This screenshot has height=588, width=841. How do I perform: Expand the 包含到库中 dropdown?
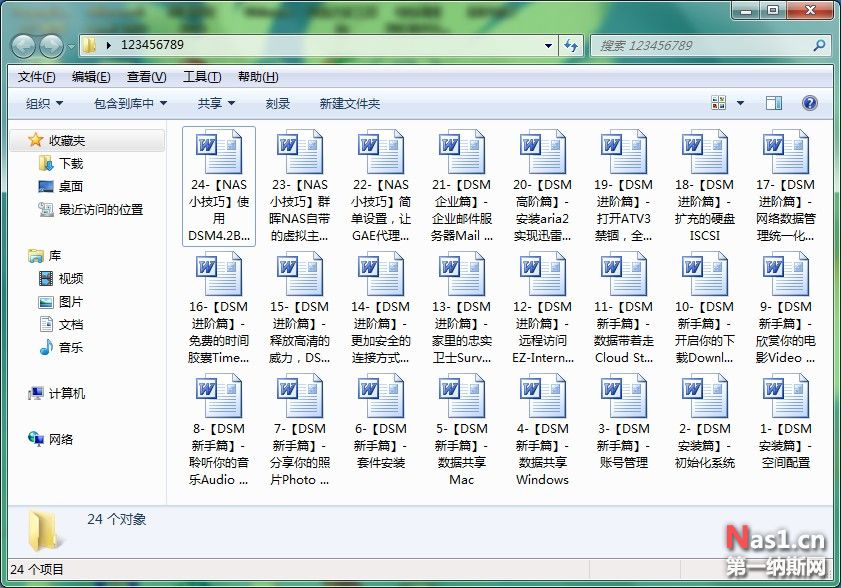pyautogui.click(x=130, y=104)
